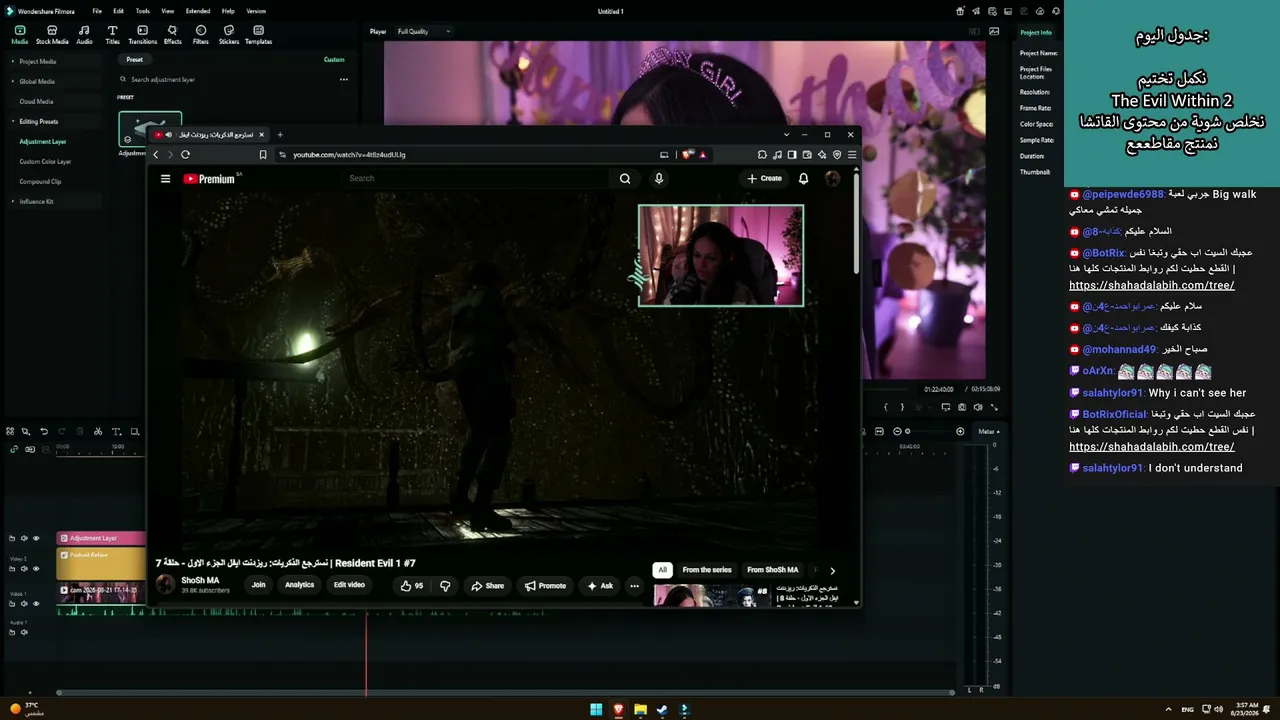Start YouTube voice search with microphone
The image size is (1280, 720).
point(658,179)
